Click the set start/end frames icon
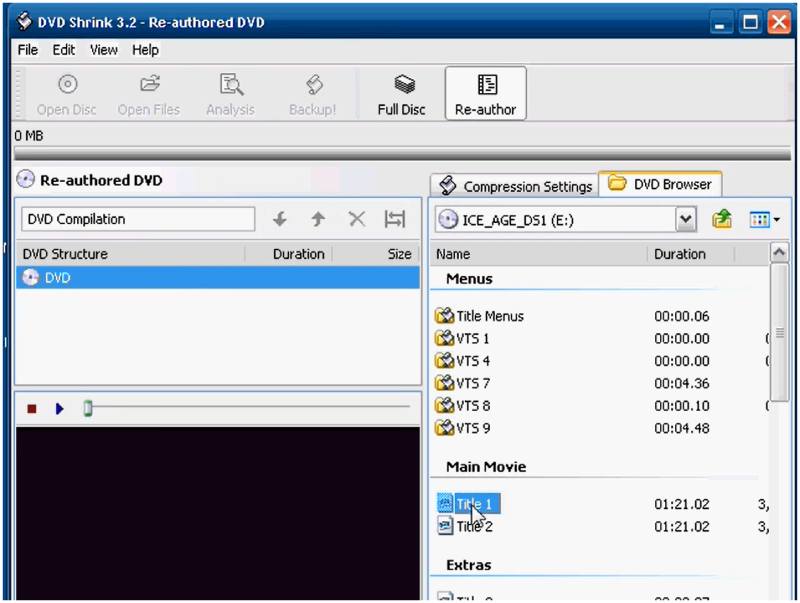 coord(395,219)
